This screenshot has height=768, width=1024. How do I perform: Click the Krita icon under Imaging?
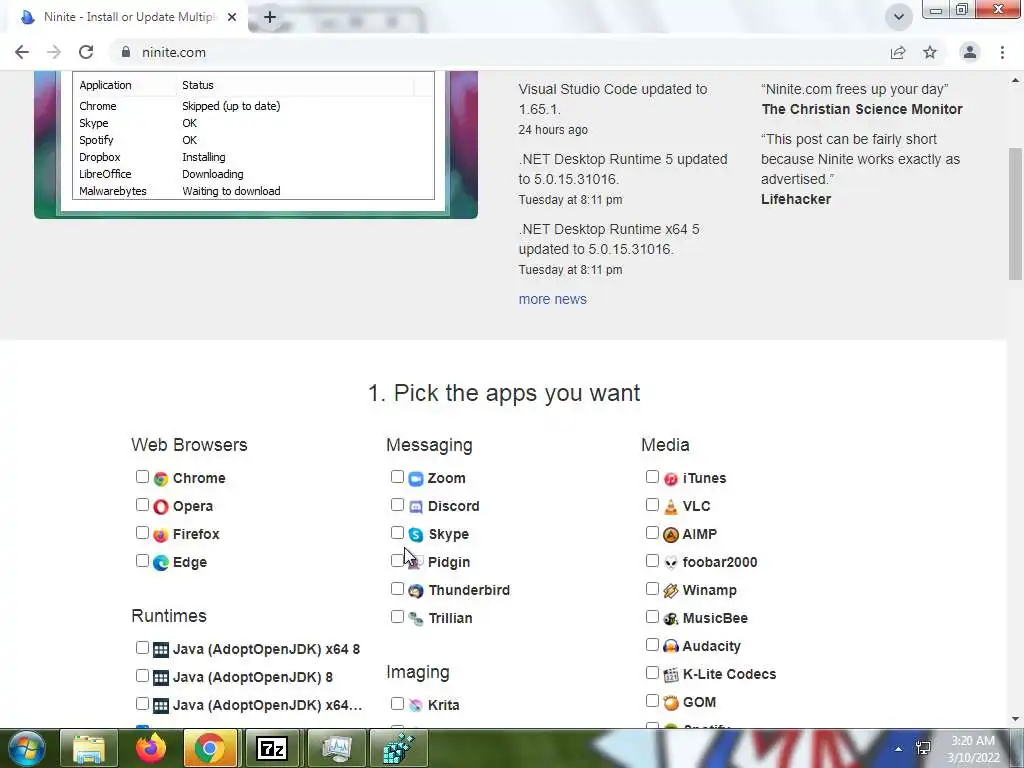[x=416, y=705]
